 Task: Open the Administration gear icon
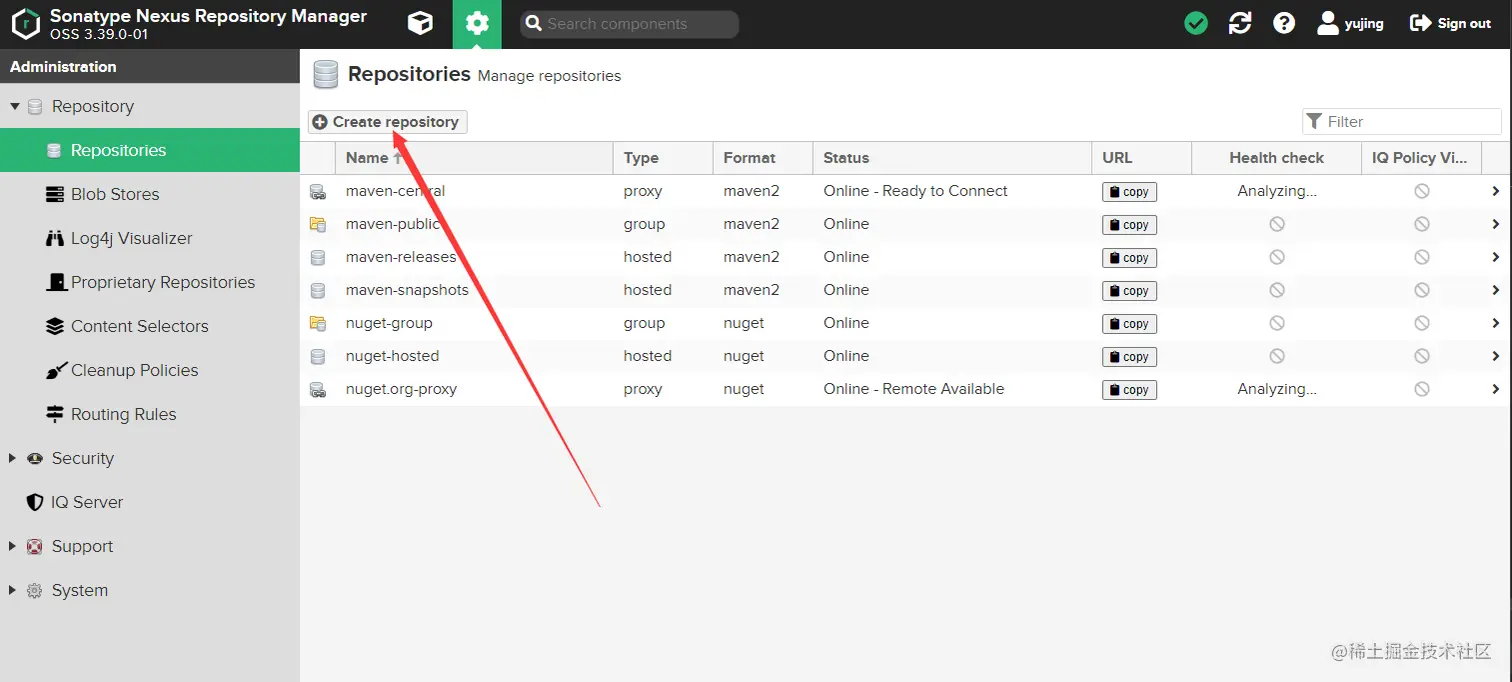[477, 23]
